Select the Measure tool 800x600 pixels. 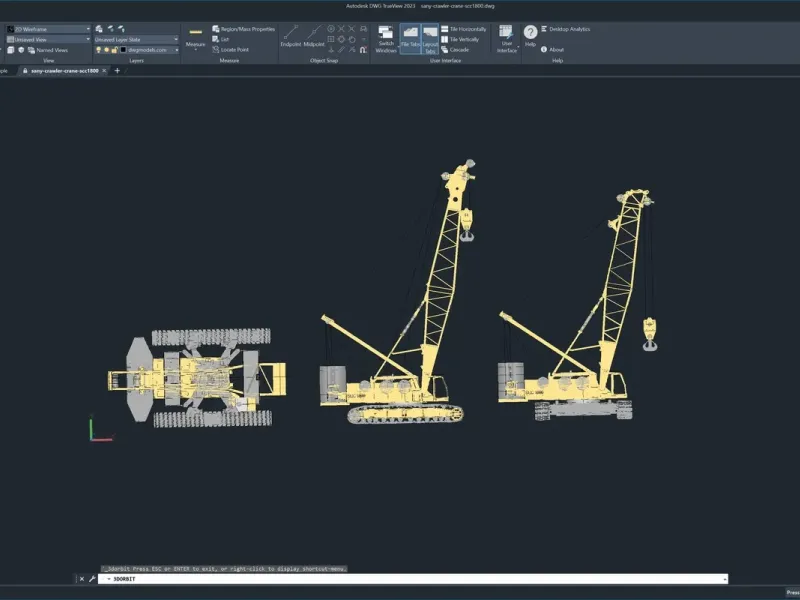click(x=196, y=38)
